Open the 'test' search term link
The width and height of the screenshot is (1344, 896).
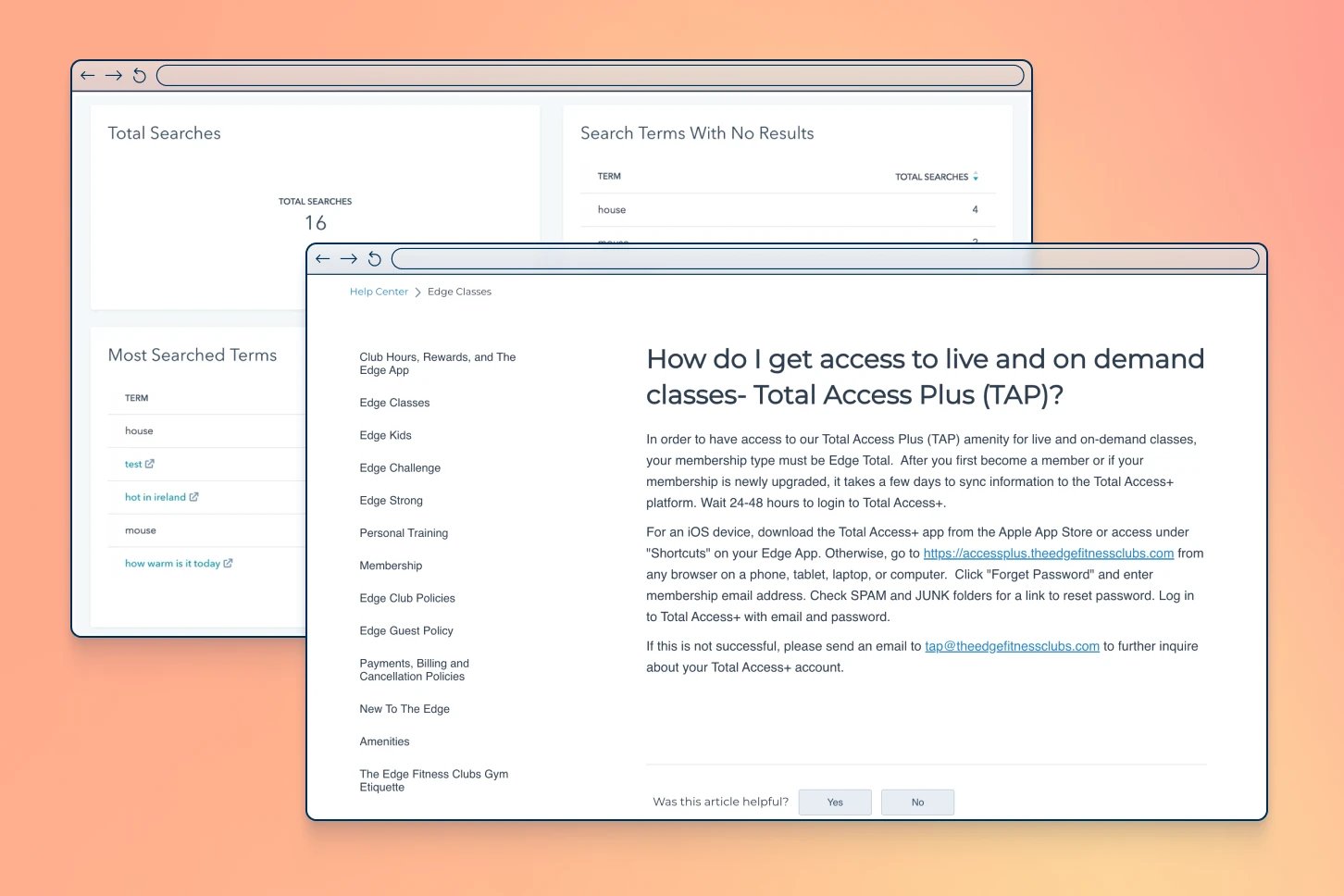pyautogui.click(x=133, y=464)
